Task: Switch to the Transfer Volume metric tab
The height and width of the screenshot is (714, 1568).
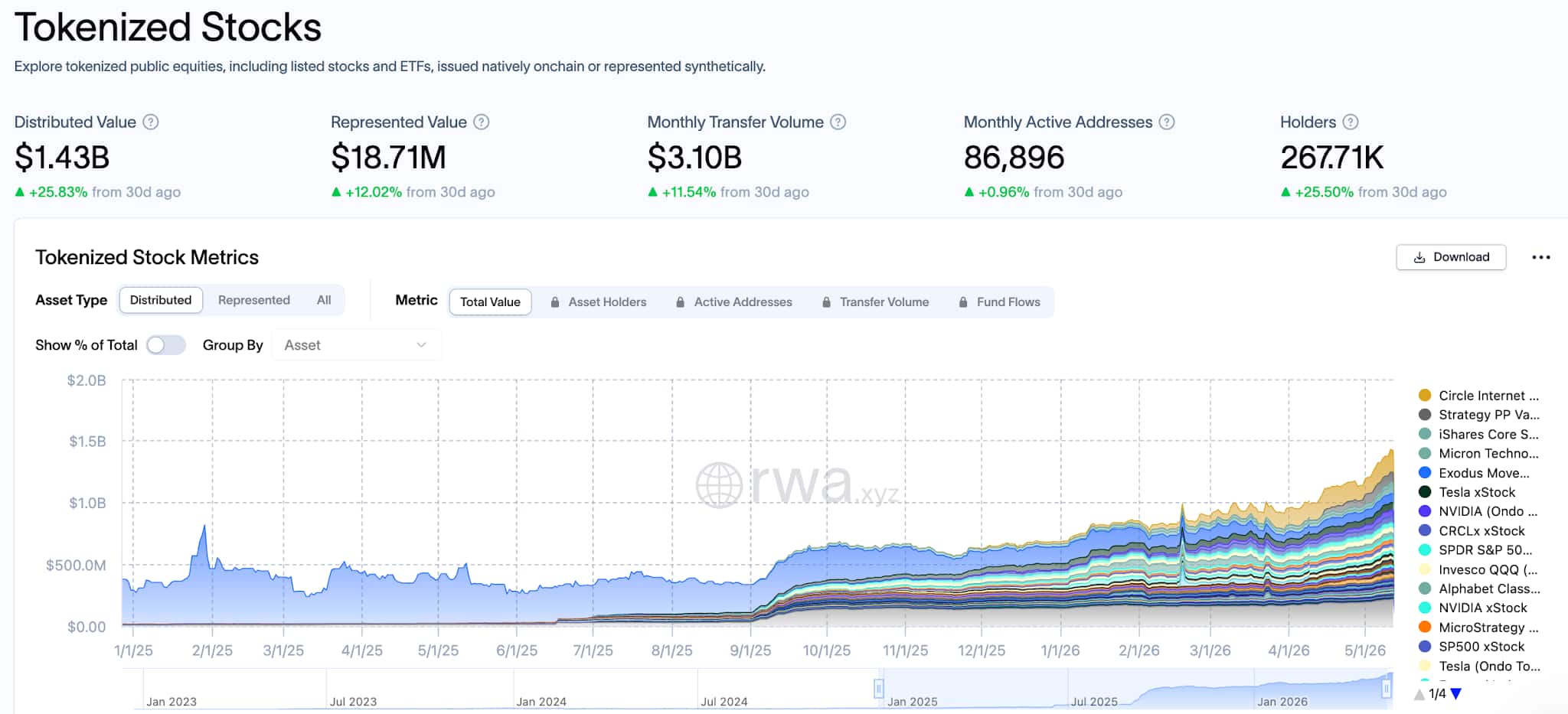Action: point(875,302)
